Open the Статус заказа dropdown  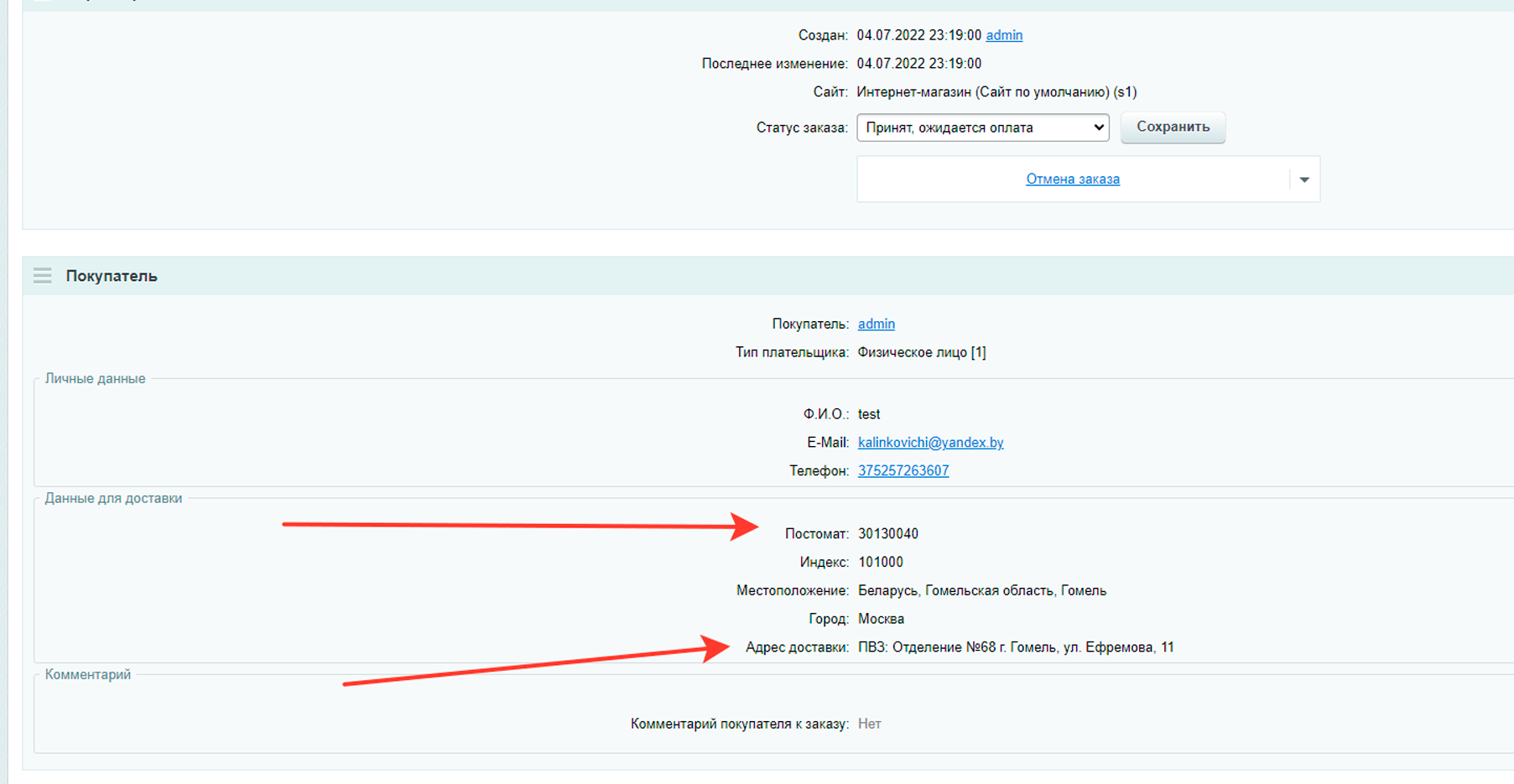[x=982, y=127]
